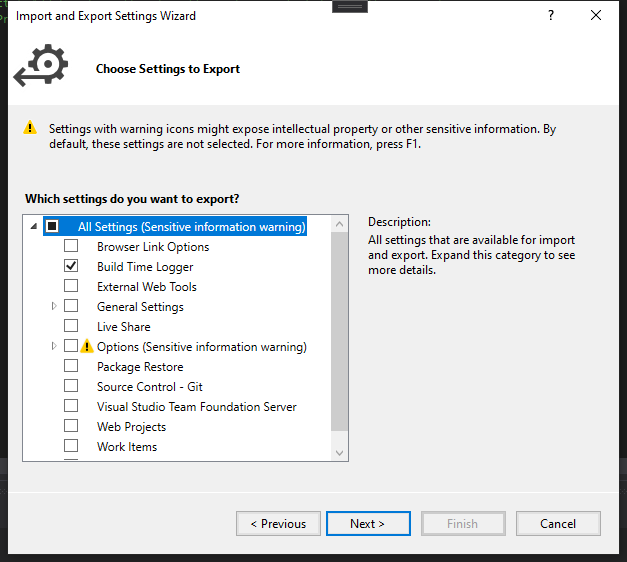
Task: Select the Live Share label
Action: (x=124, y=327)
